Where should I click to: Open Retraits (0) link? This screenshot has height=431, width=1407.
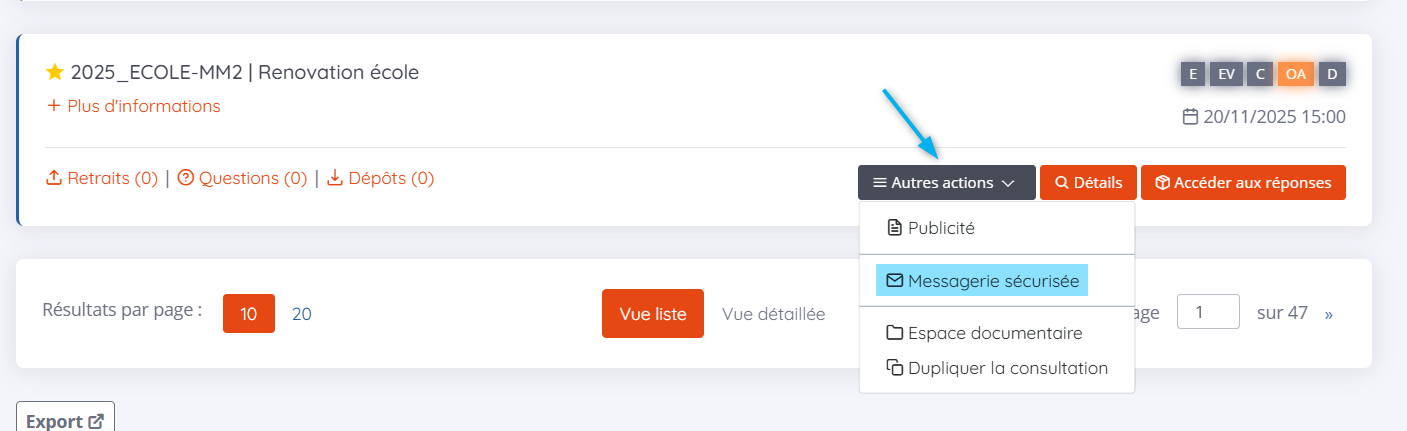point(102,179)
